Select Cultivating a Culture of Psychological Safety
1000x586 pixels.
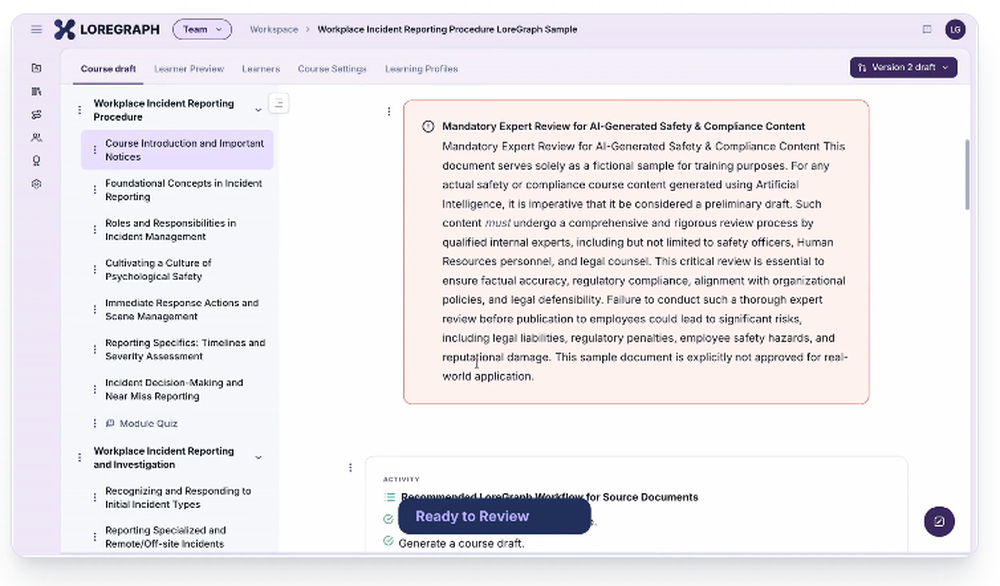point(158,269)
